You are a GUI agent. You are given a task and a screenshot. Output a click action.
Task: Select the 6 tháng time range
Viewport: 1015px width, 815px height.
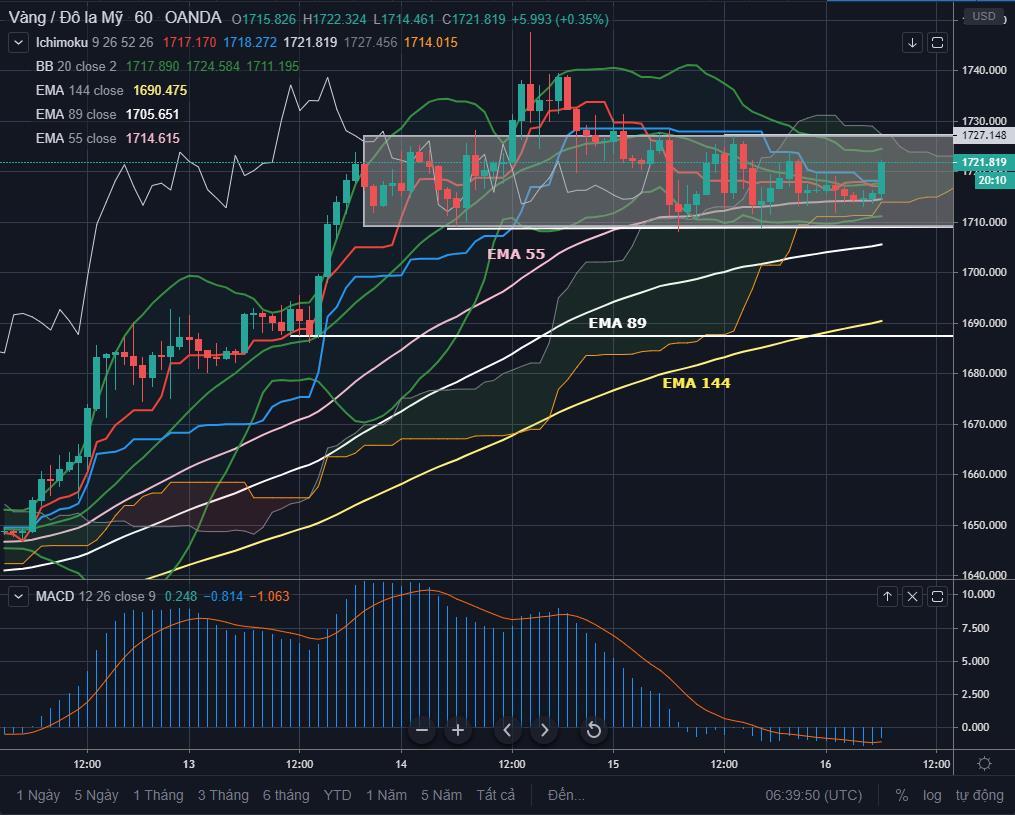click(x=286, y=795)
